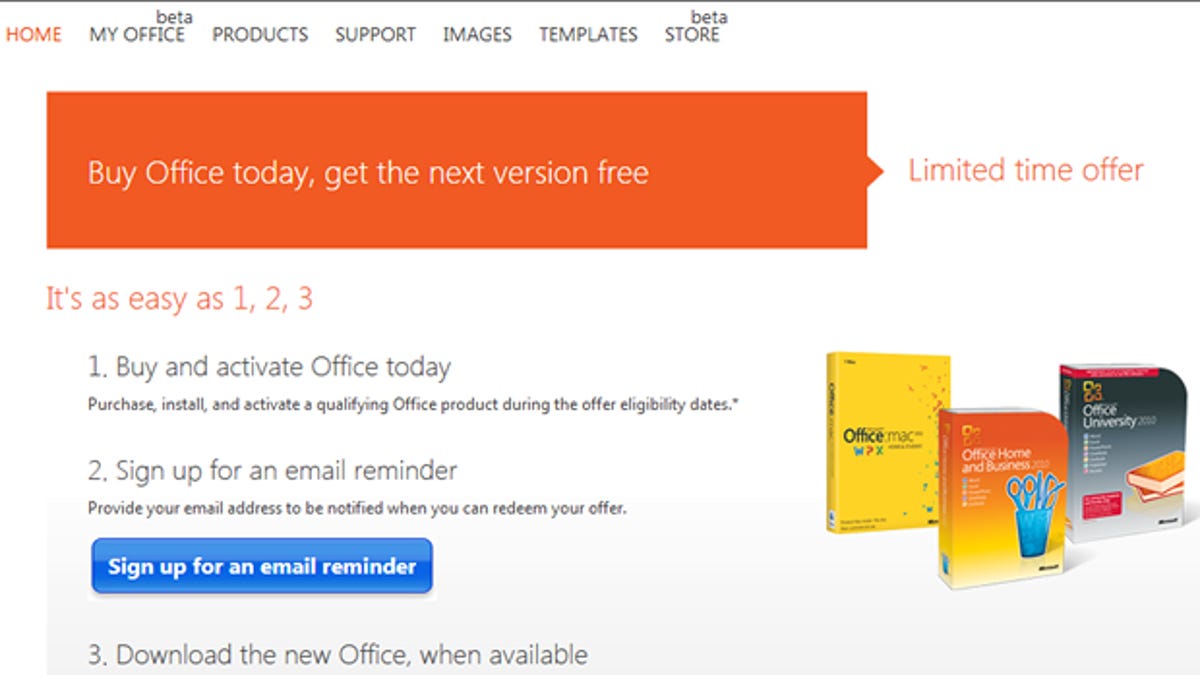Click the beta label above STORE
This screenshot has height=675, width=1200.
coord(709,17)
